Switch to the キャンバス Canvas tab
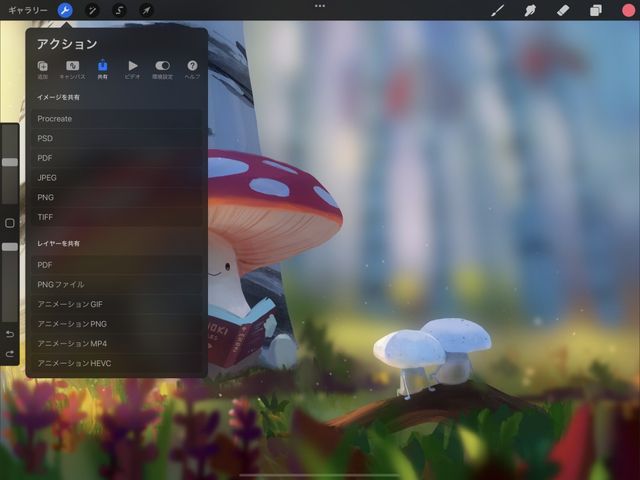The width and height of the screenshot is (640, 480). coord(72,70)
